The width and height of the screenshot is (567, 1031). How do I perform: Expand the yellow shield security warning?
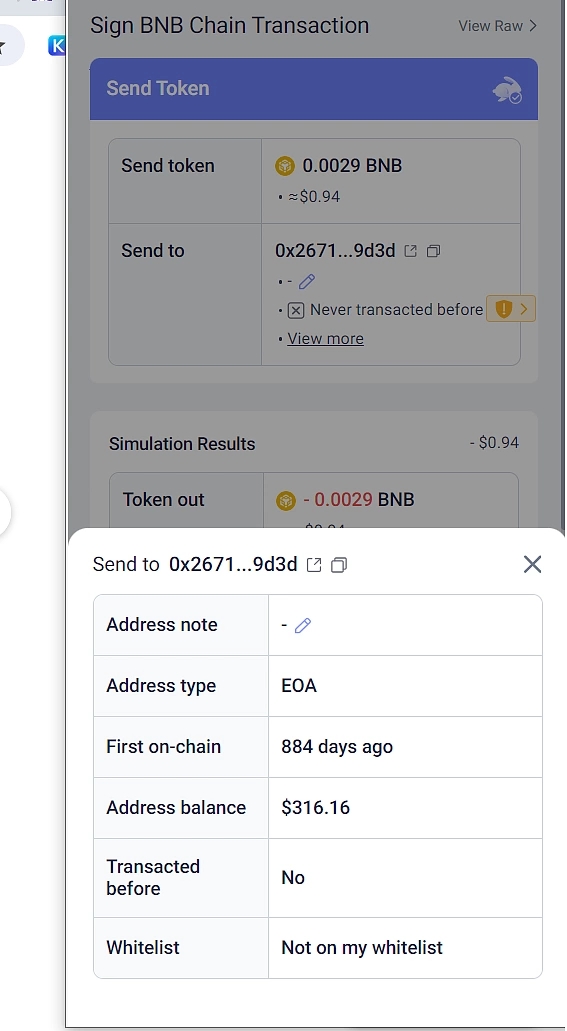click(511, 309)
